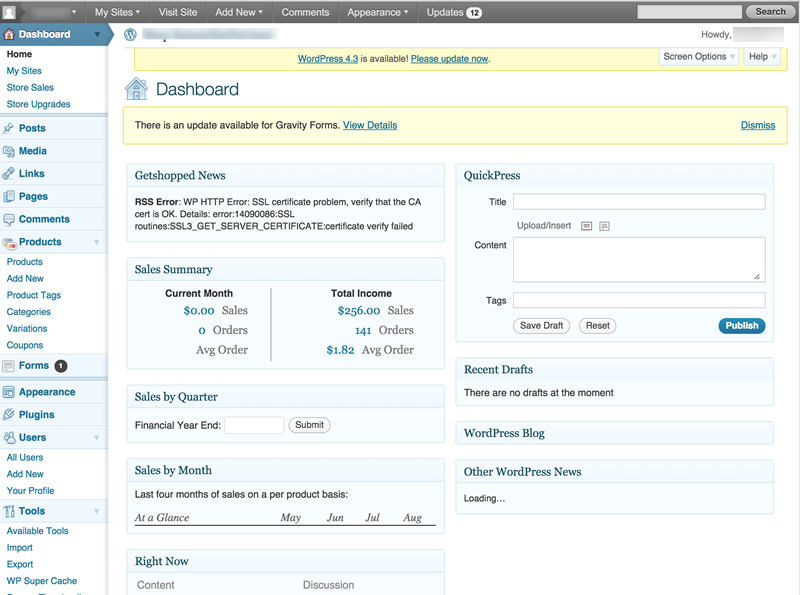800x595 pixels.
Task: Expand the Screen Options panel
Action: pos(699,57)
